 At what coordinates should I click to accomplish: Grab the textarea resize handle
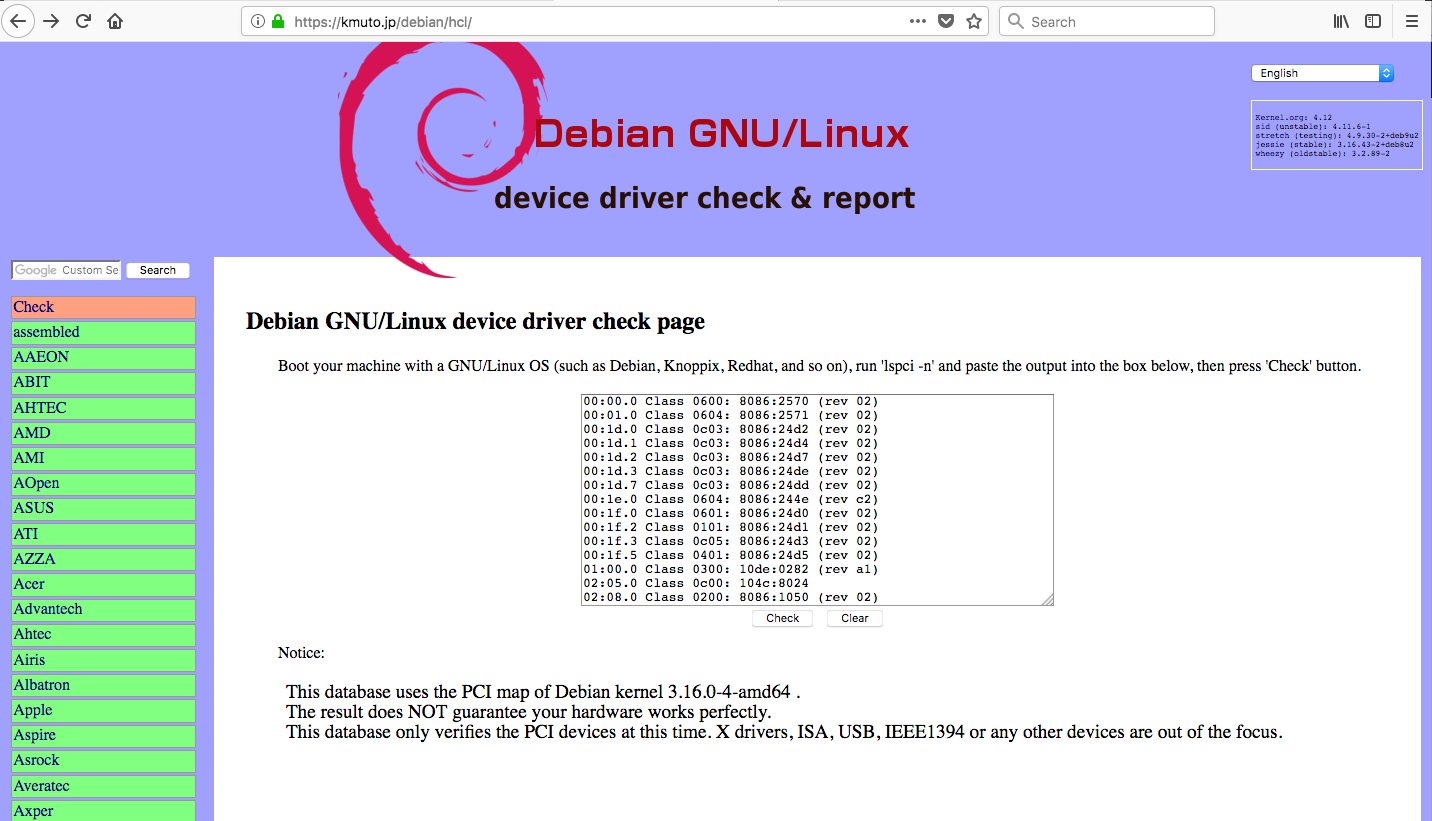[x=1047, y=599]
